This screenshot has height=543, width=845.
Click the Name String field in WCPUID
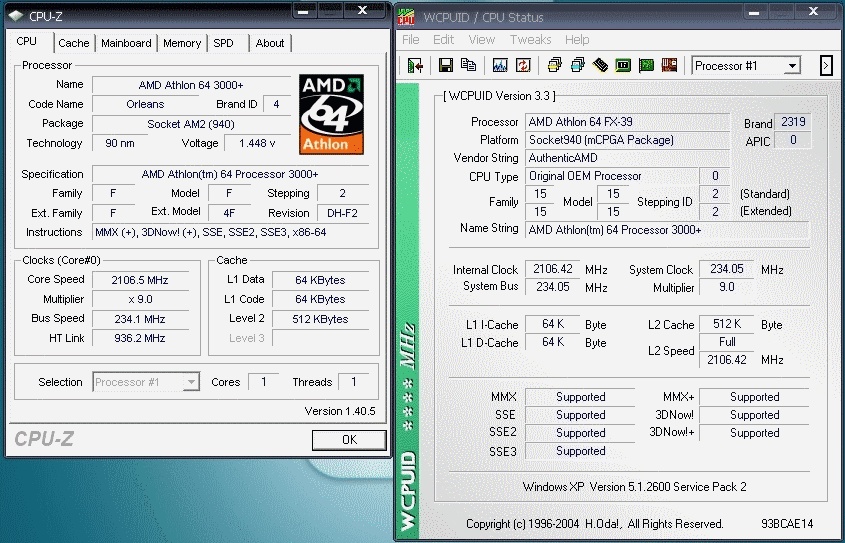click(x=667, y=230)
